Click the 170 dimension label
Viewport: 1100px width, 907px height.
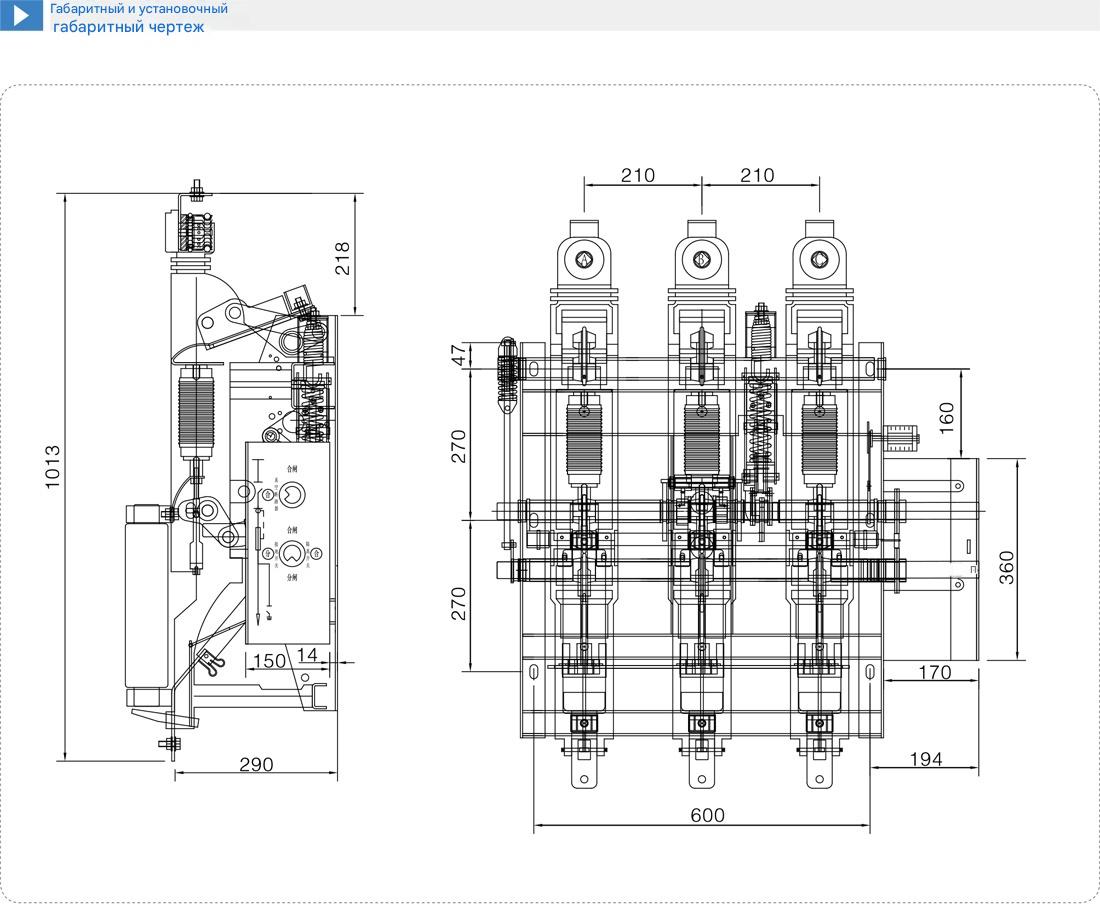pyautogui.click(x=934, y=672)
